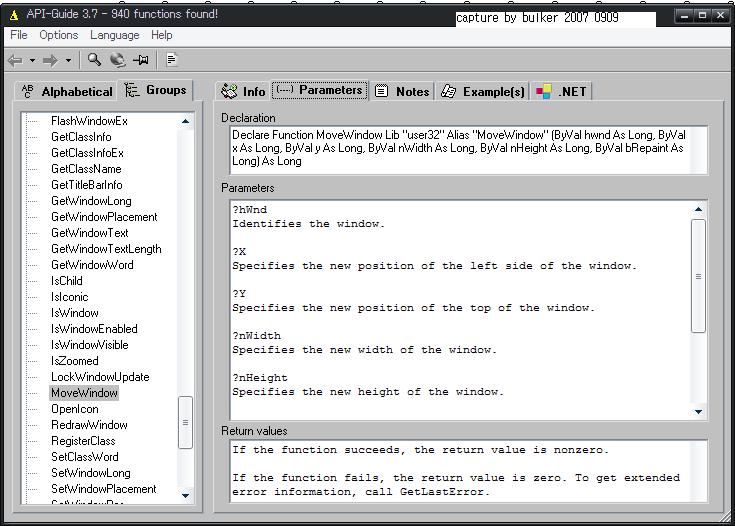Click the document page toolbar icon
The width and height of the screenshot is (735, 526).
tap(172, 60)
